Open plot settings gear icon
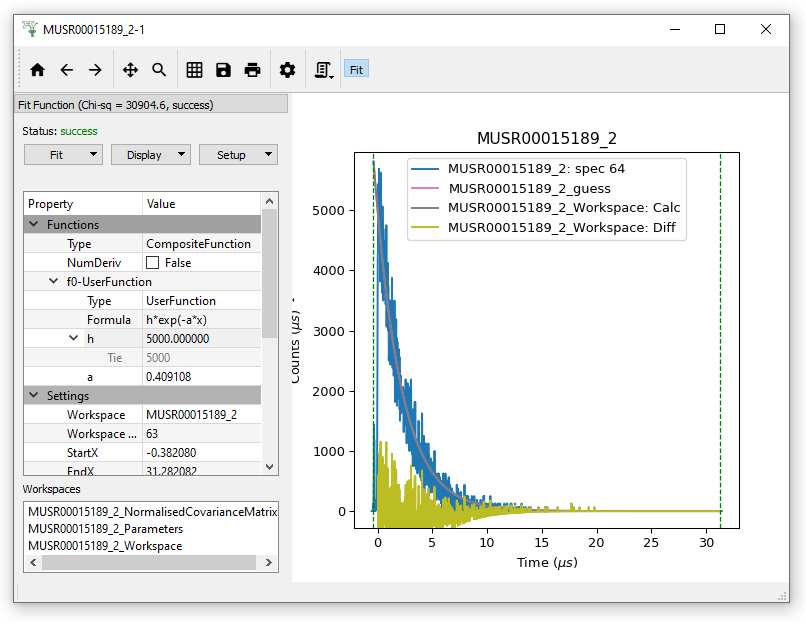The height and width of the screenshot is (632, 806). pos(288,70)
